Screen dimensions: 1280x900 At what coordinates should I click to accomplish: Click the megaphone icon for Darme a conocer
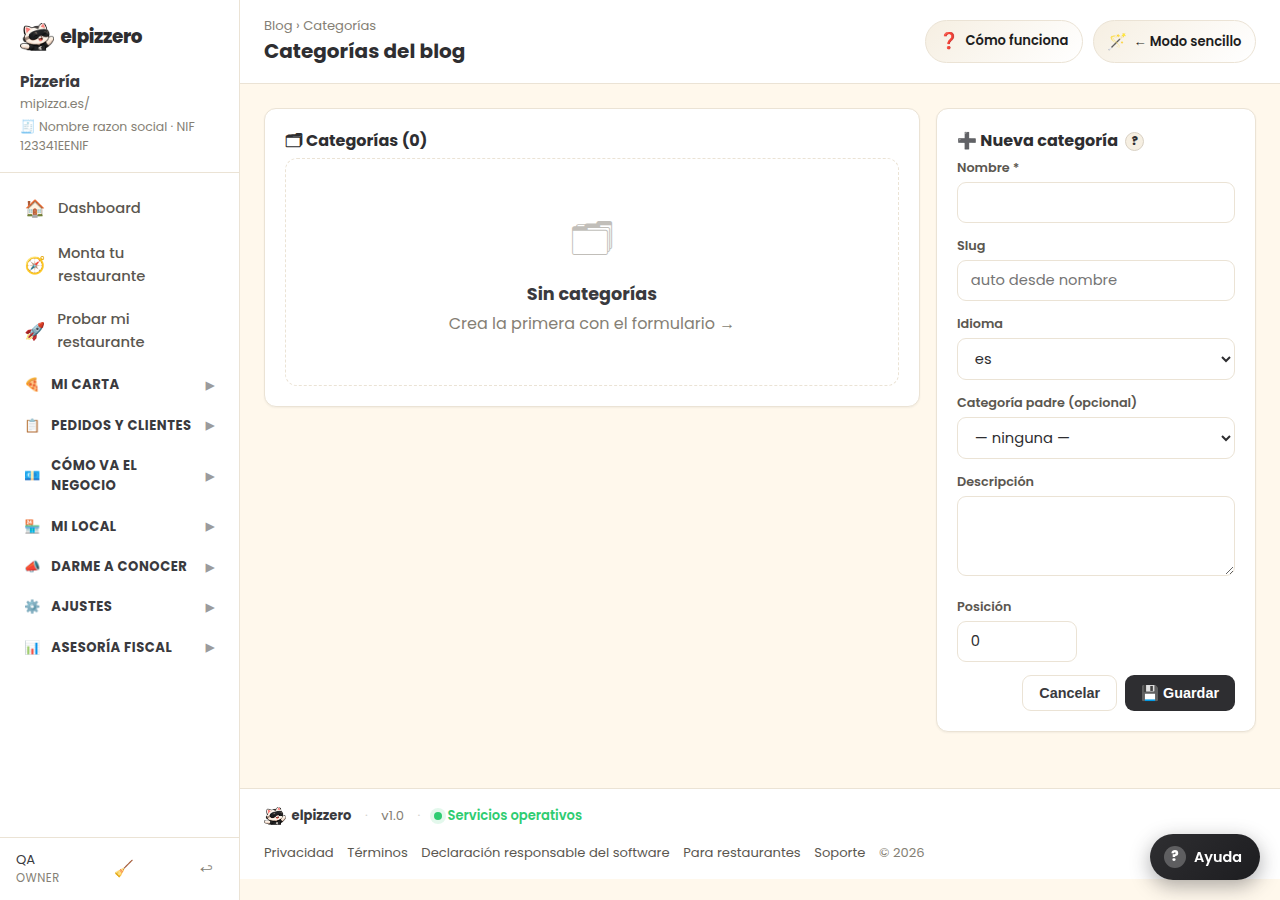(32, 566)
